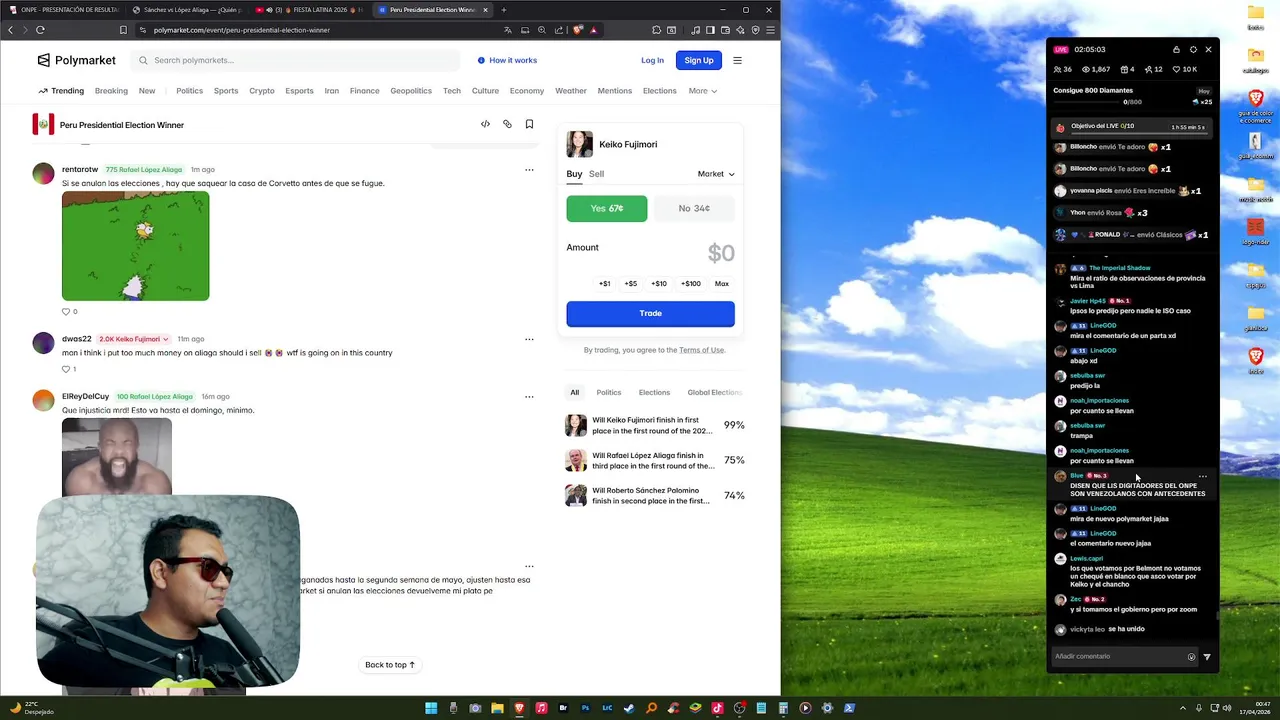Image resolution: width=1280 pixels, height=720 pixels.
Task: Select the Yes 67¢ outcome
Action: (607, 208)
